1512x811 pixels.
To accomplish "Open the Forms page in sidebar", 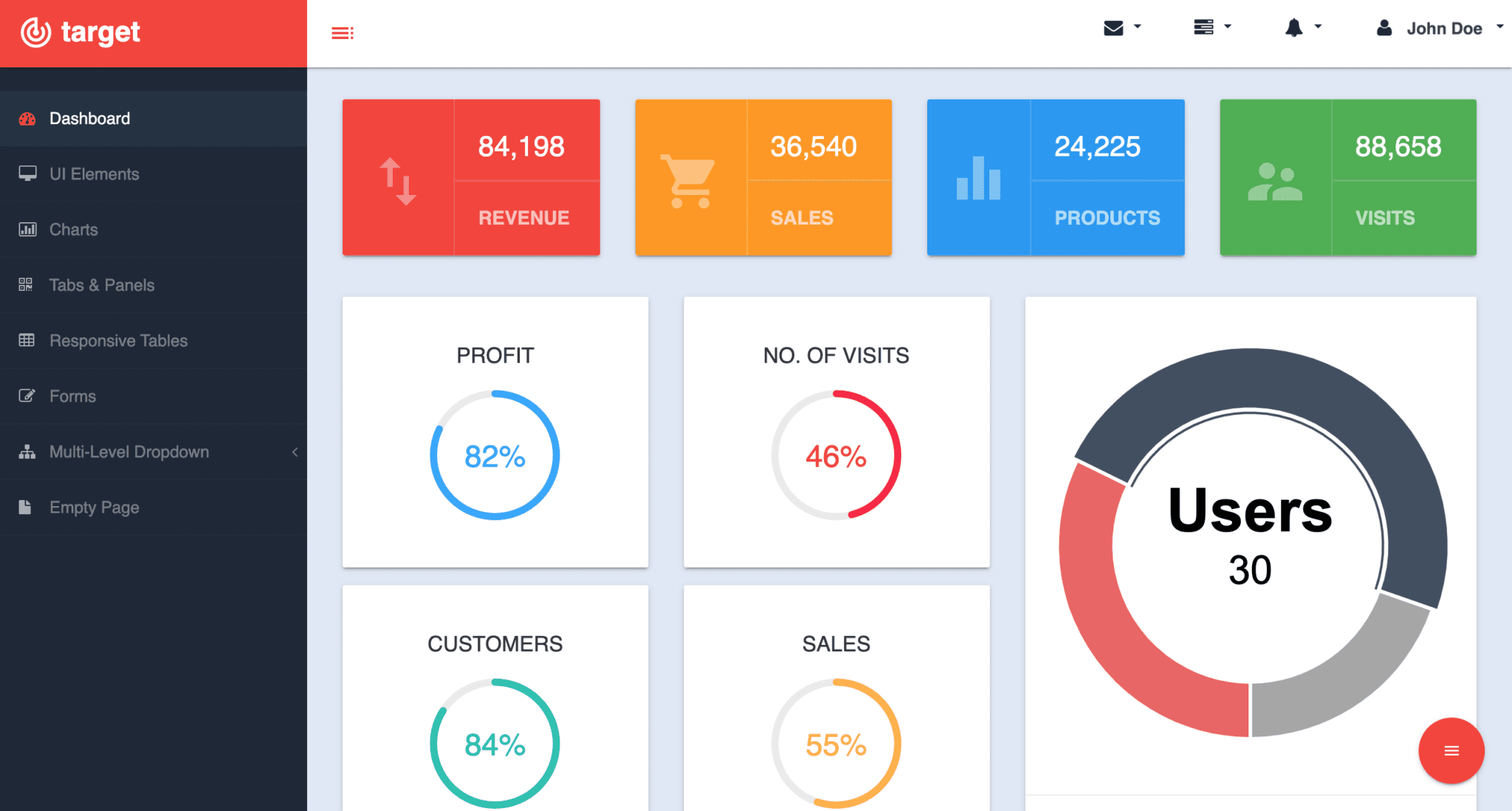I will click(x=72, y=396).
